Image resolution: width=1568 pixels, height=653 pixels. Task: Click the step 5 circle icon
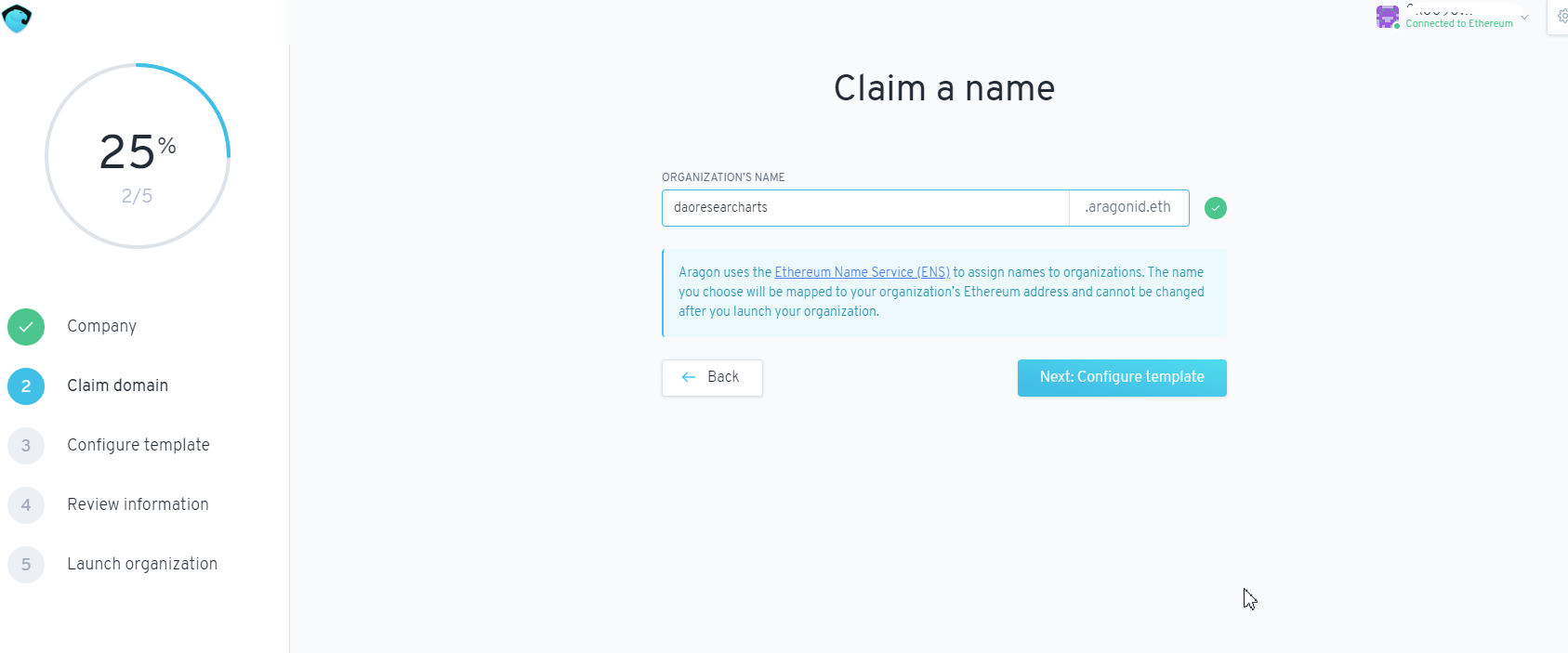point(26,565)
